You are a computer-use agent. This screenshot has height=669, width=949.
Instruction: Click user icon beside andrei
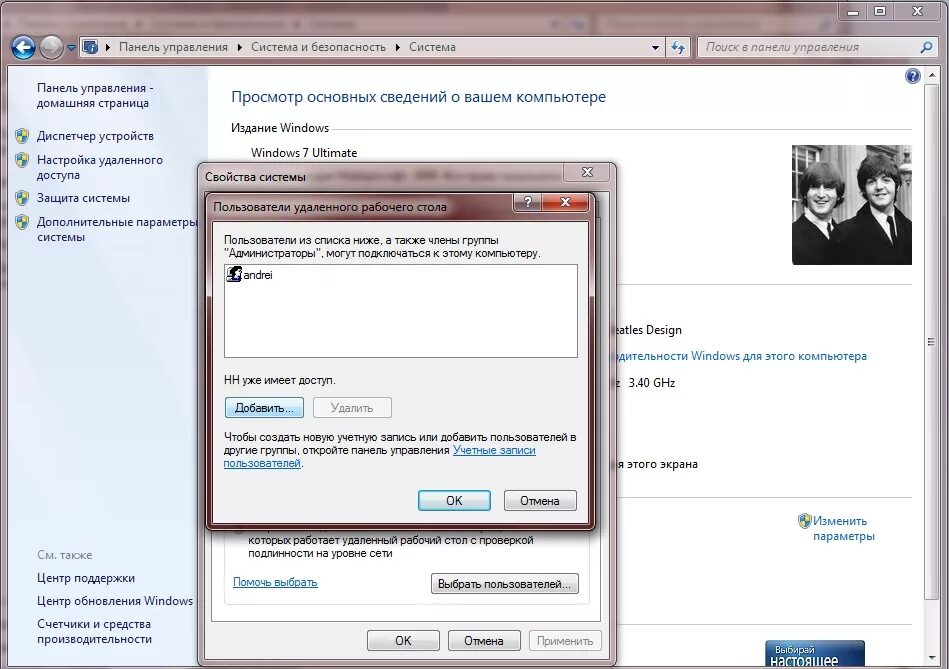234,274
